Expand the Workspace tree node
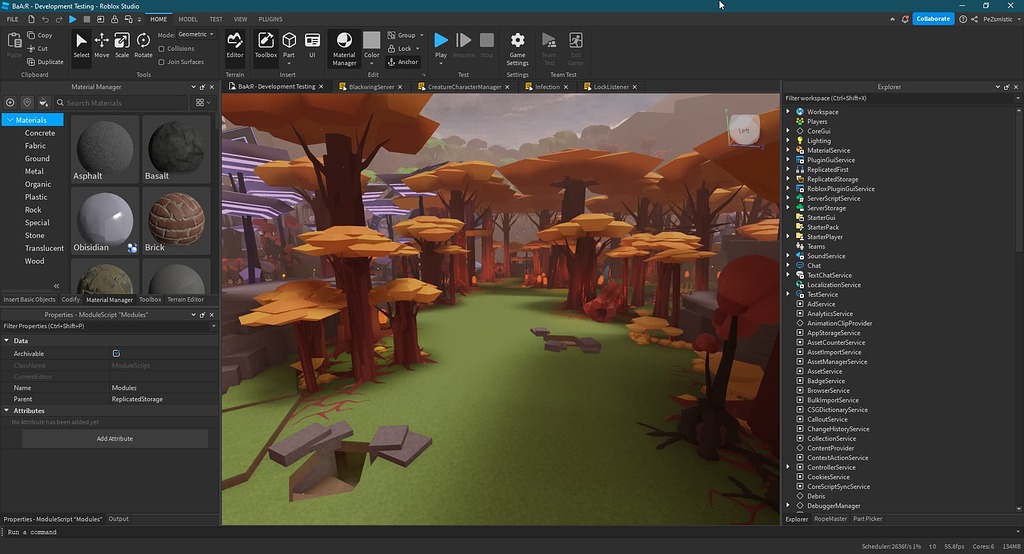This screenshot has width=1024, height=554. pyautogui.click(x=788, y=112)
